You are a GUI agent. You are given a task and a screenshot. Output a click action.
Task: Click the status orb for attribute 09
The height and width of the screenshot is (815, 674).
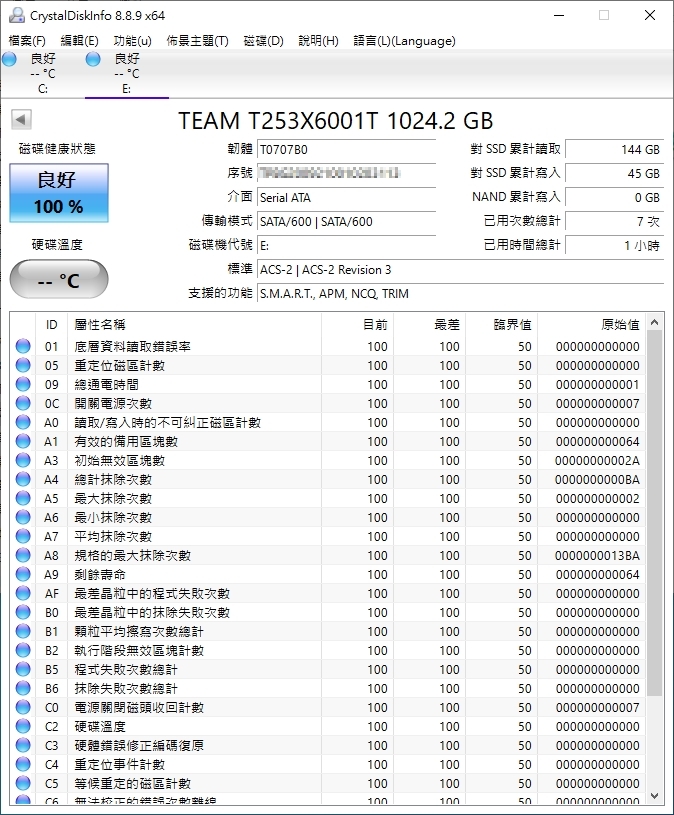[23, 384]
